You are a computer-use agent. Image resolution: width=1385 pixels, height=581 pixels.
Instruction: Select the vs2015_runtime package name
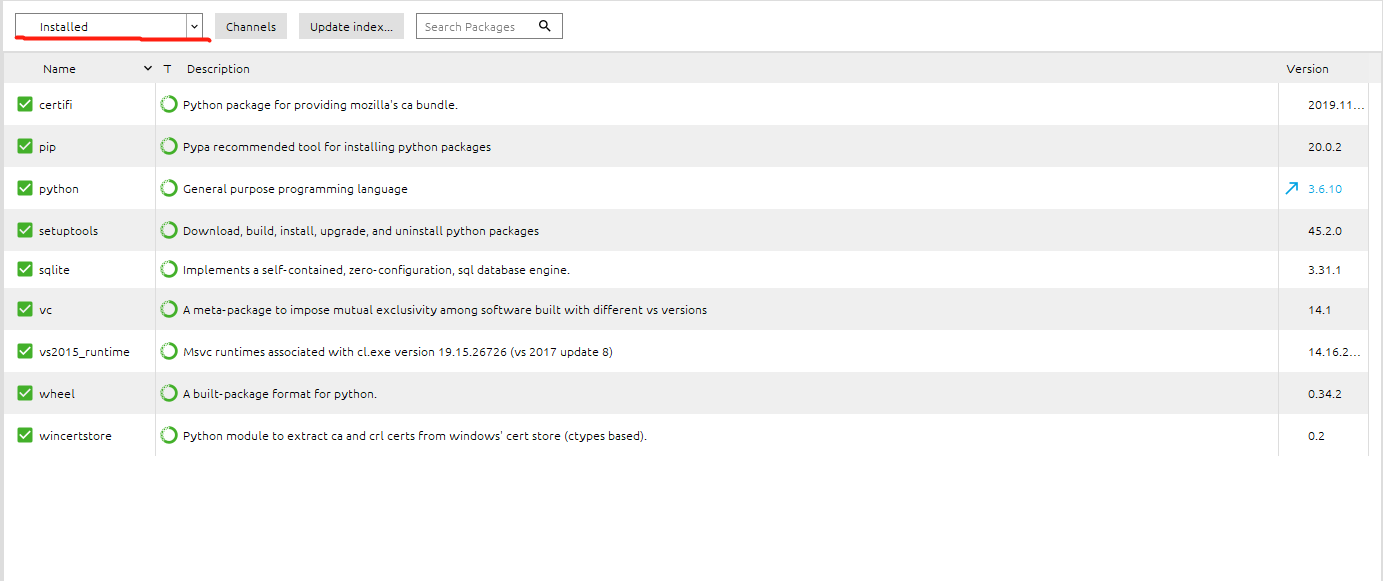[84, 352]
